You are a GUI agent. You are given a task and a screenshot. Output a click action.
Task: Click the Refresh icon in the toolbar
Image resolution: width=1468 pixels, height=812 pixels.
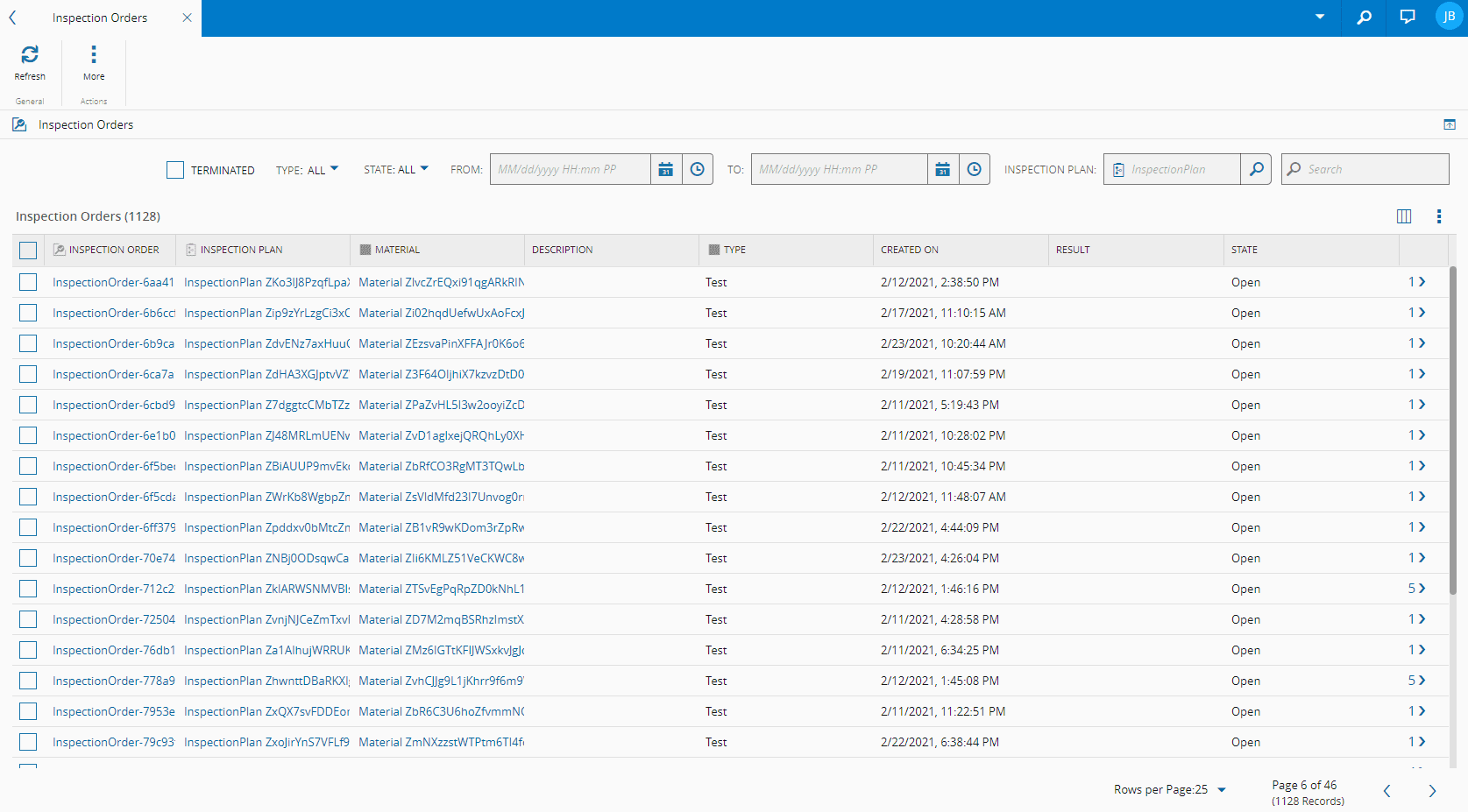pos(30,55)
